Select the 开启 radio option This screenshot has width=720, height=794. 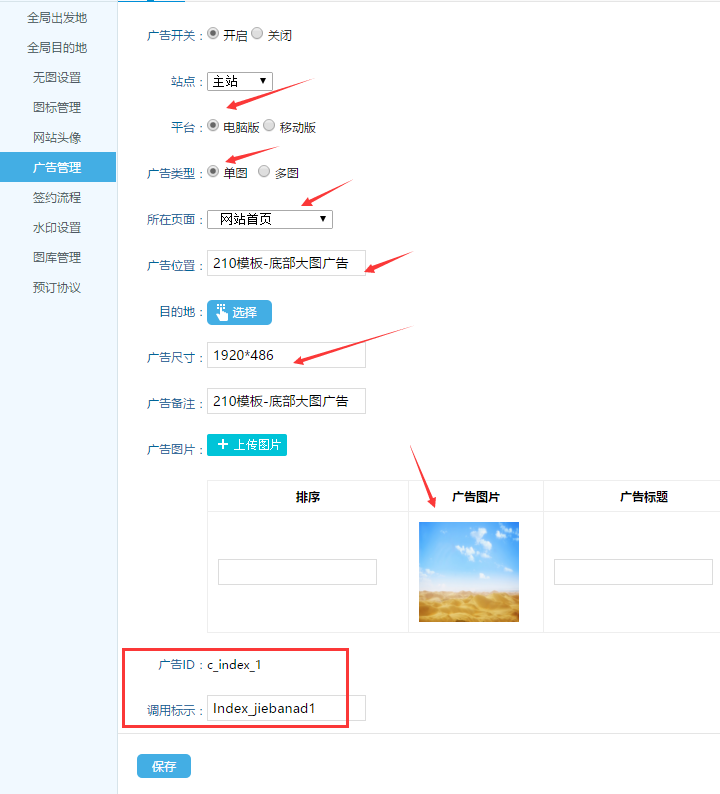213,34
